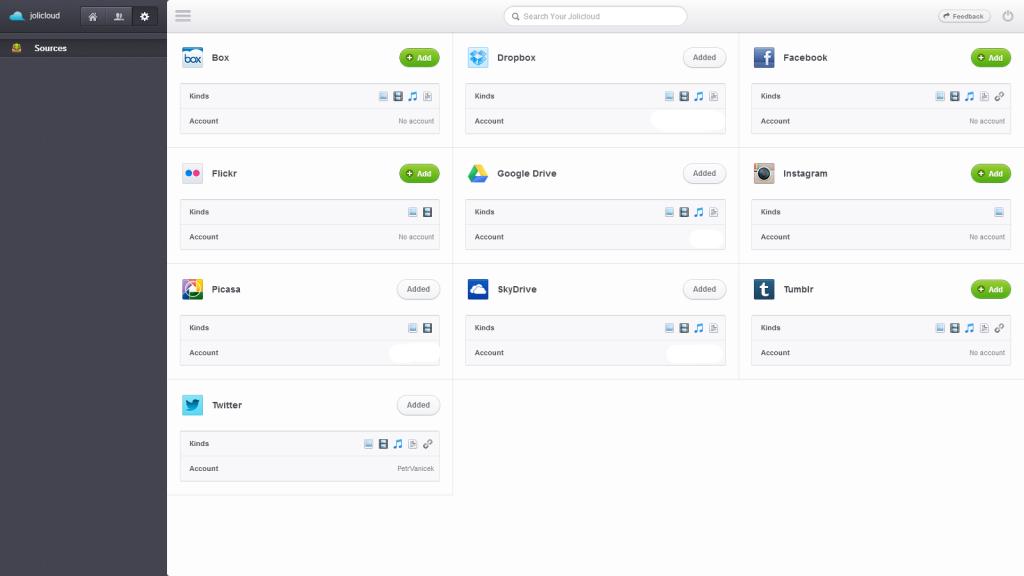Click the music kind icon for Box
Screen dimensions: 1024x576
tap(413, 96)
